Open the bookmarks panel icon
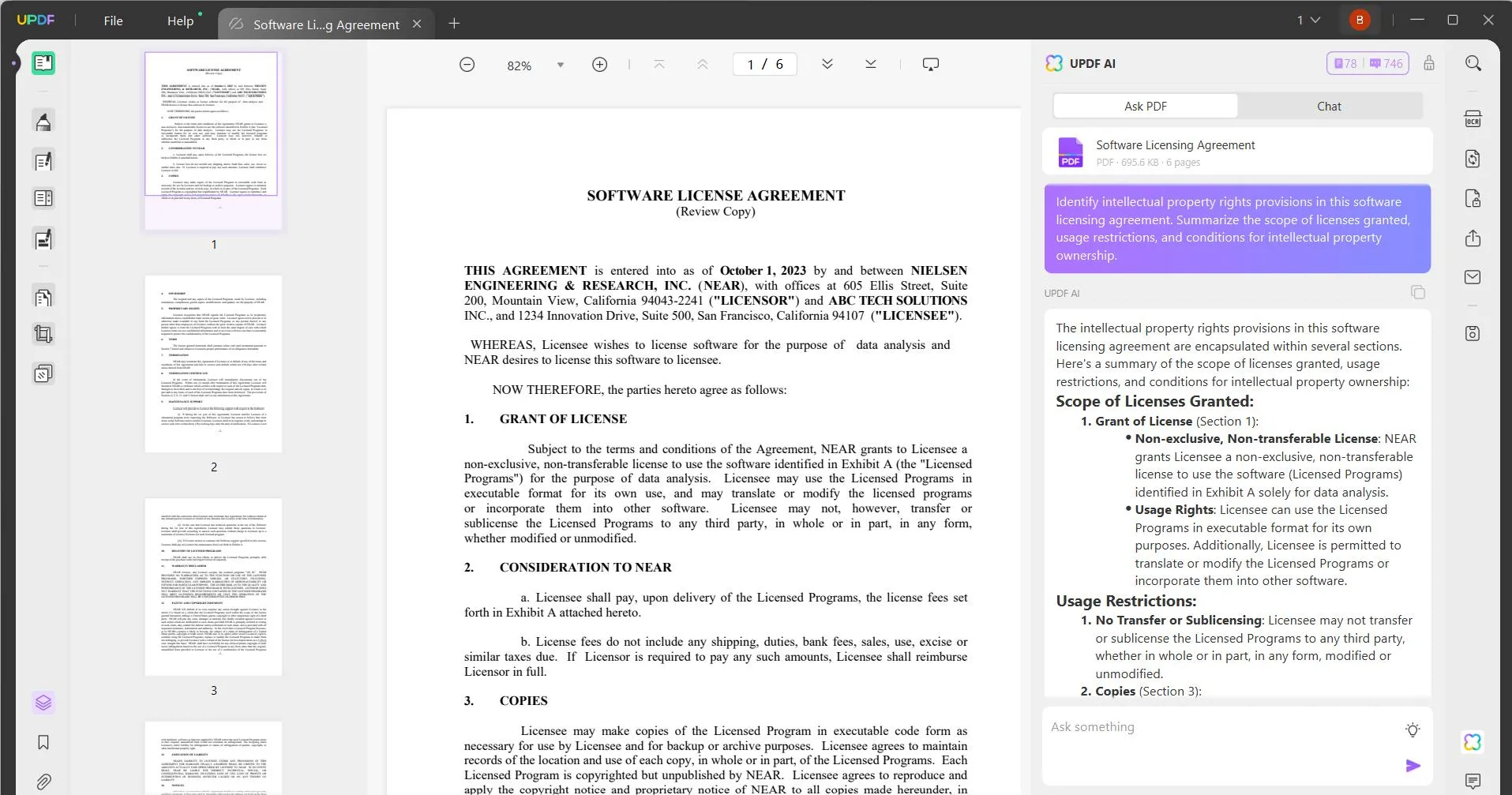1512x795 pixels. click(x=43, y=742)
